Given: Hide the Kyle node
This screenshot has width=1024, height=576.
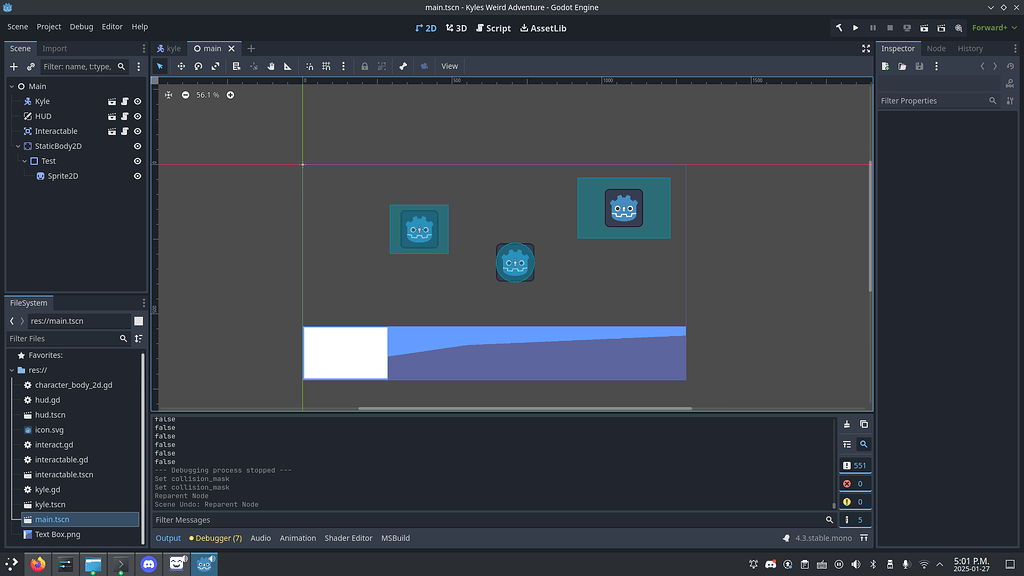Looking at the screenshot, I should tap(137, 101).
